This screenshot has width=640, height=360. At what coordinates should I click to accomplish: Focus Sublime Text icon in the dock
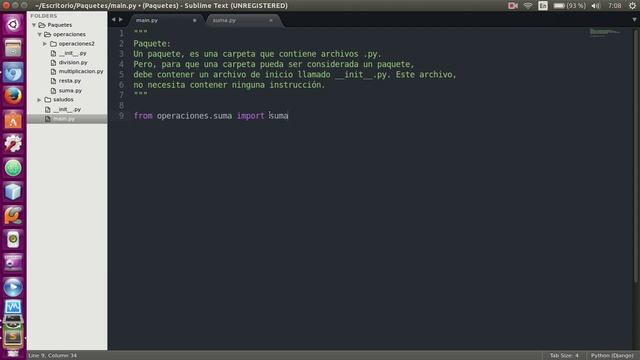pyautogui.click(x=13, y=337)
